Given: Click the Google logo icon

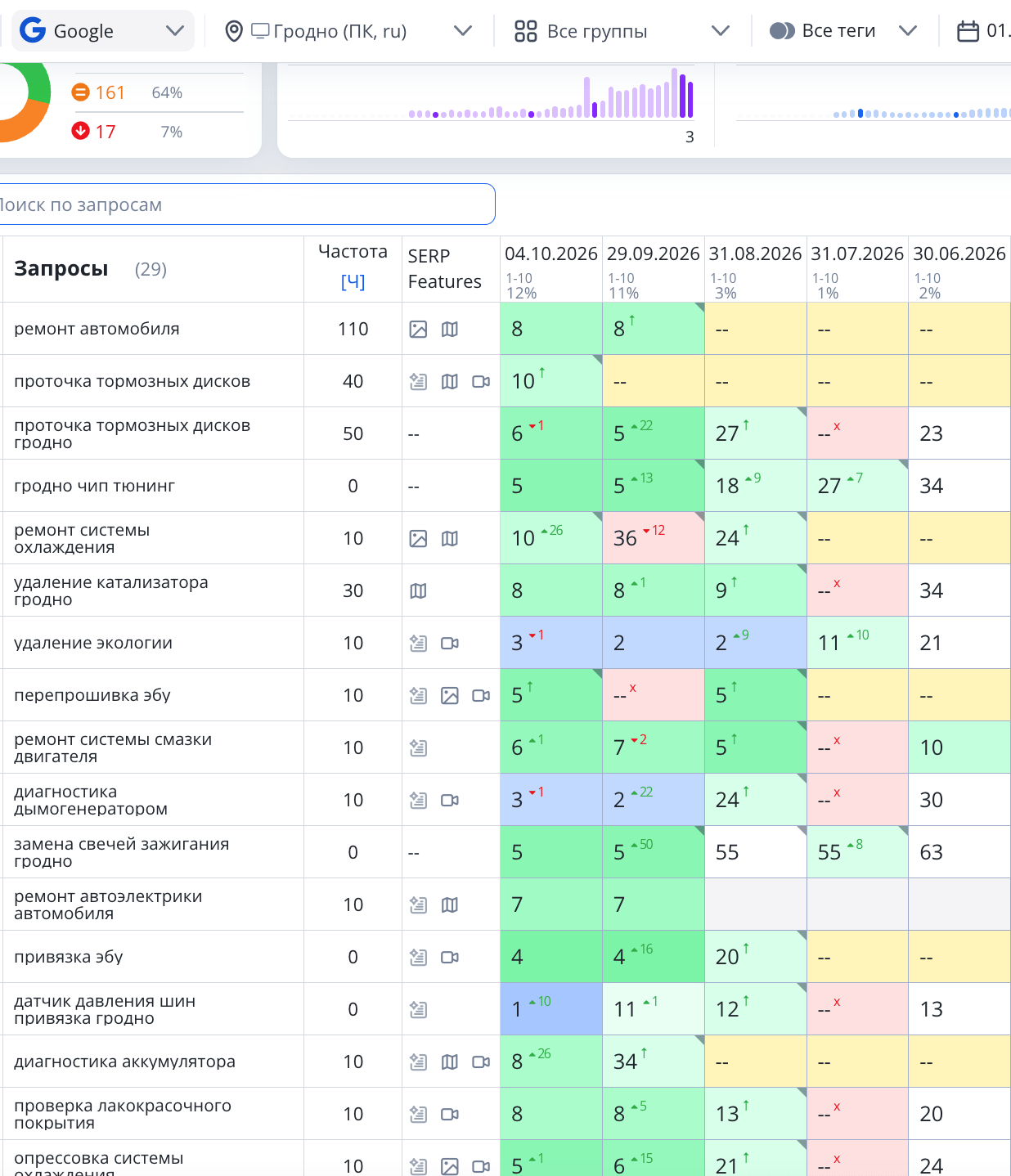Looking at the screenshot, I should (x=33, y=31).
